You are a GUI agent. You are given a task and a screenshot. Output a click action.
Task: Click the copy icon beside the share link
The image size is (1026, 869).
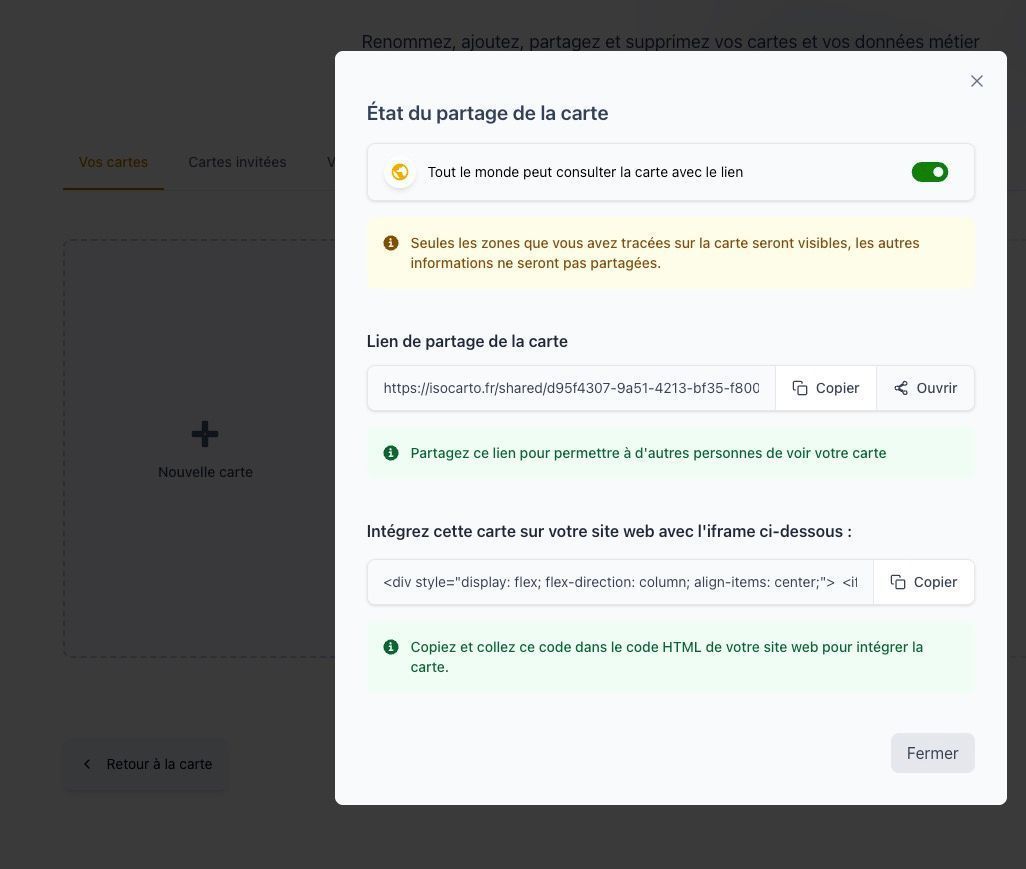(x=799, y=388)
